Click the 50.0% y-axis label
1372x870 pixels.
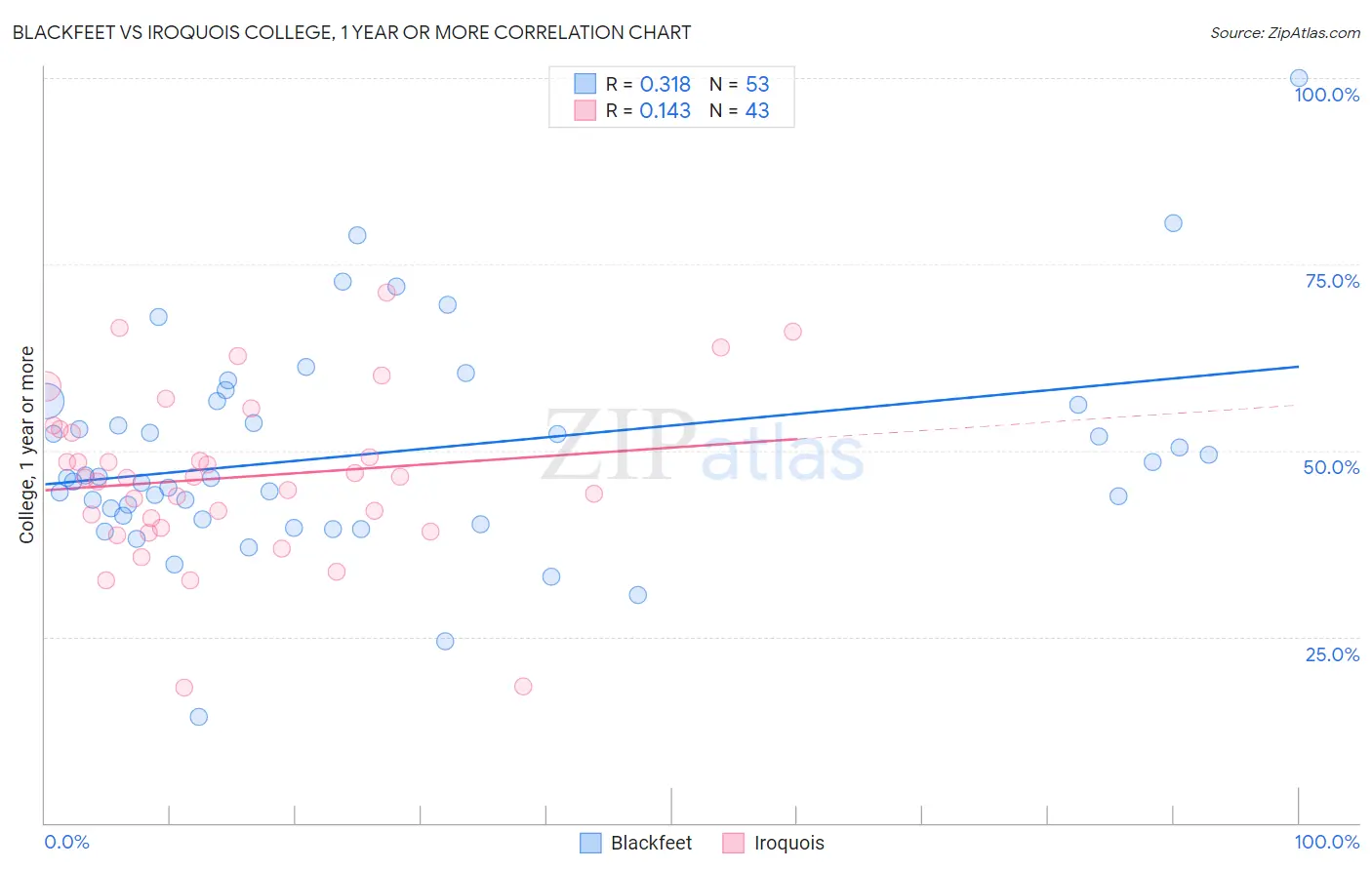point(1332,467)
